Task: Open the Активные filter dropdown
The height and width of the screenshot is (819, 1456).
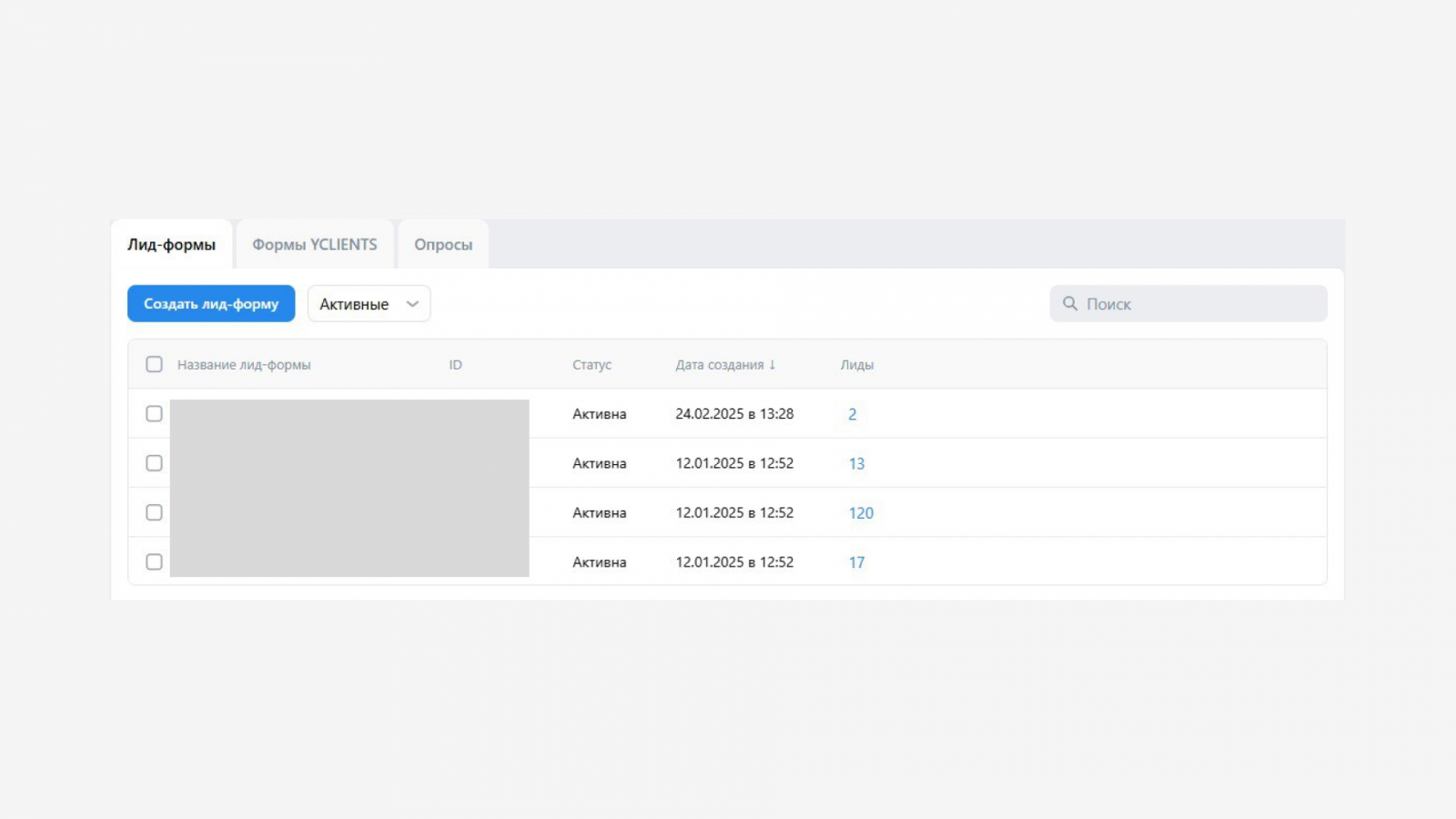Action: [355, 304]
